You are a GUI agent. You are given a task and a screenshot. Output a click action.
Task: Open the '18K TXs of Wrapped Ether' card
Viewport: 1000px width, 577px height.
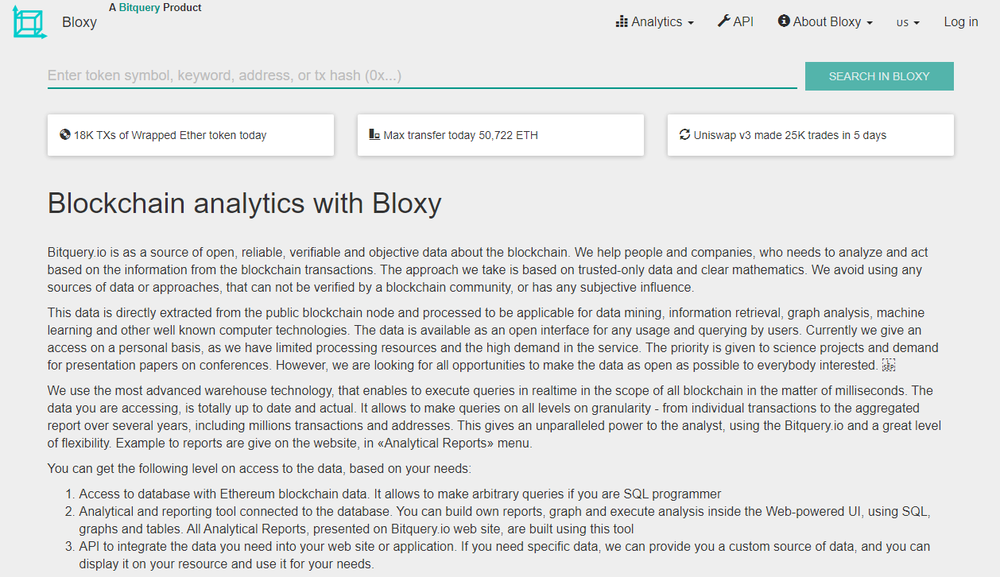pos(191,135)
